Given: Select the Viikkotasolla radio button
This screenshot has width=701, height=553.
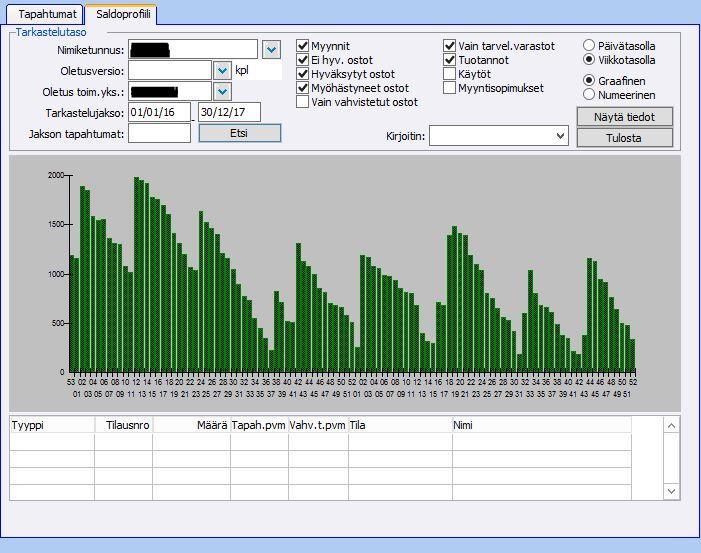Looking at the screenshot, I should pos(589,59).
